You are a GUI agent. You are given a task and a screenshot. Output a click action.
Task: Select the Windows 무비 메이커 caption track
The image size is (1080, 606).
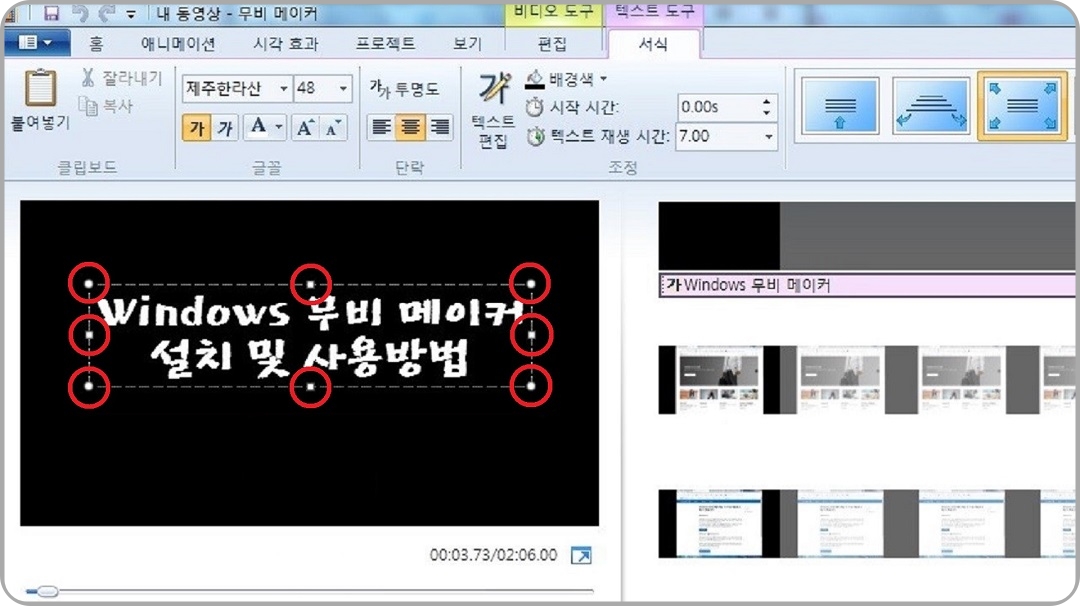[866, 285]
